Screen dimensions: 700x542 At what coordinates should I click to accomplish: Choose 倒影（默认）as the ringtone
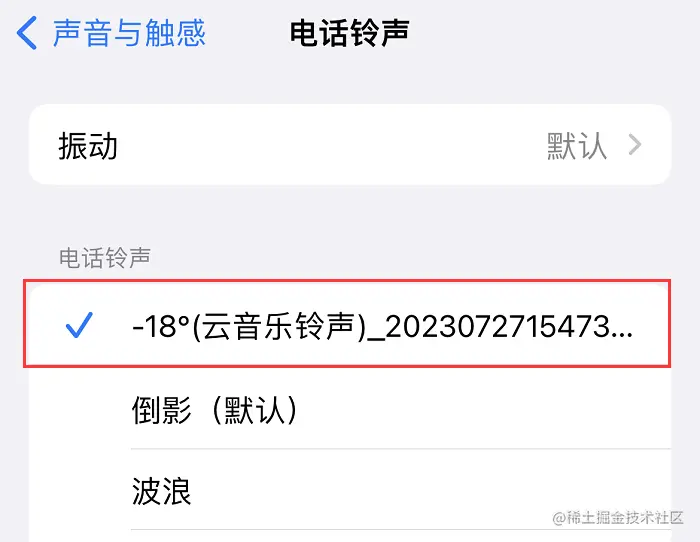click(350, 409)
